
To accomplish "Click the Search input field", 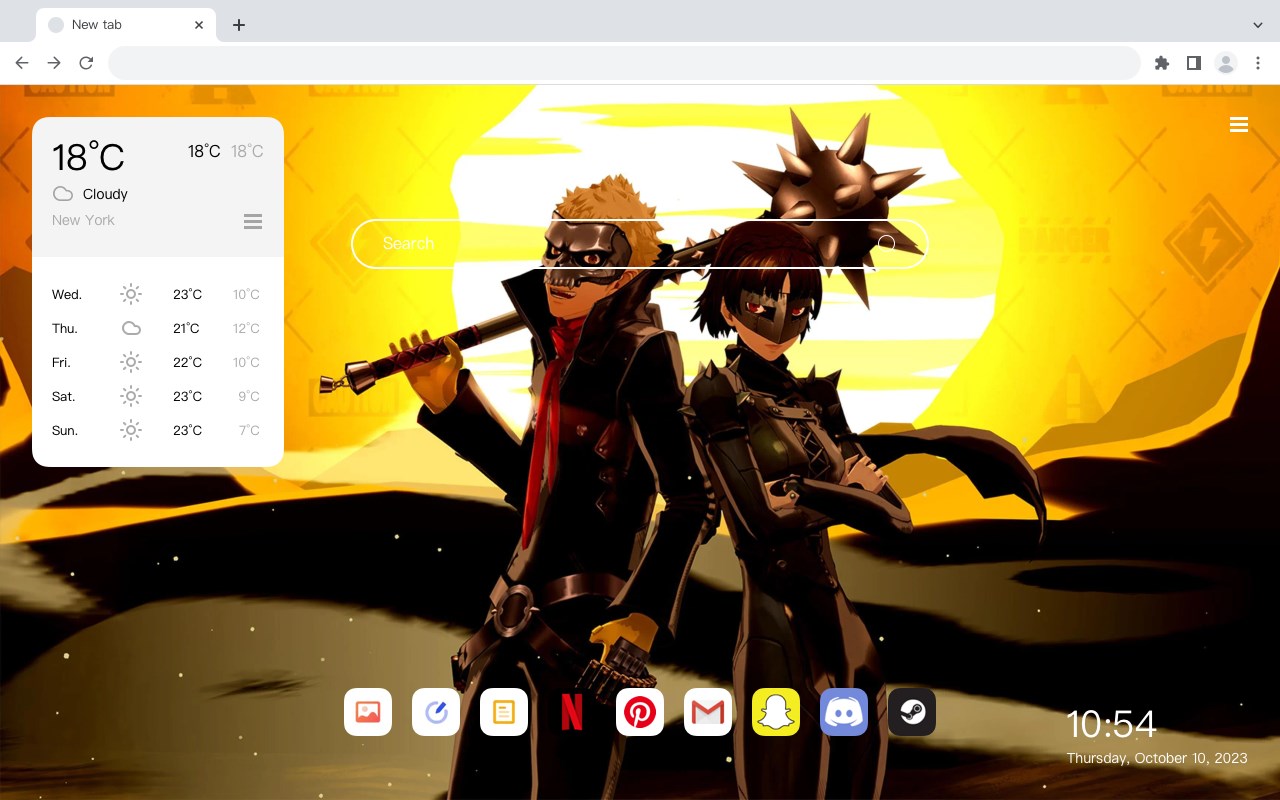I will 640,244.
